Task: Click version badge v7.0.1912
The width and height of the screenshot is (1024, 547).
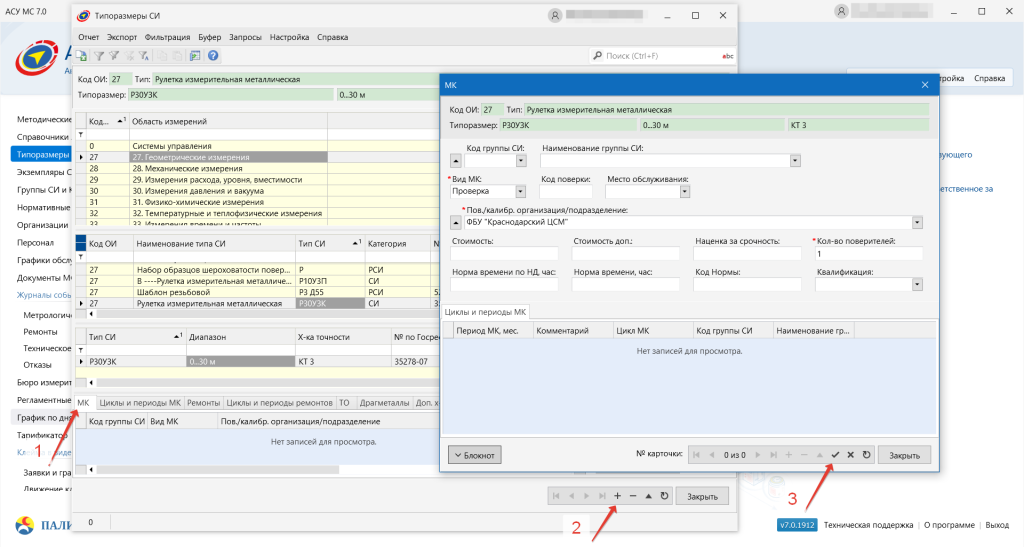Action: pos(797,525)
